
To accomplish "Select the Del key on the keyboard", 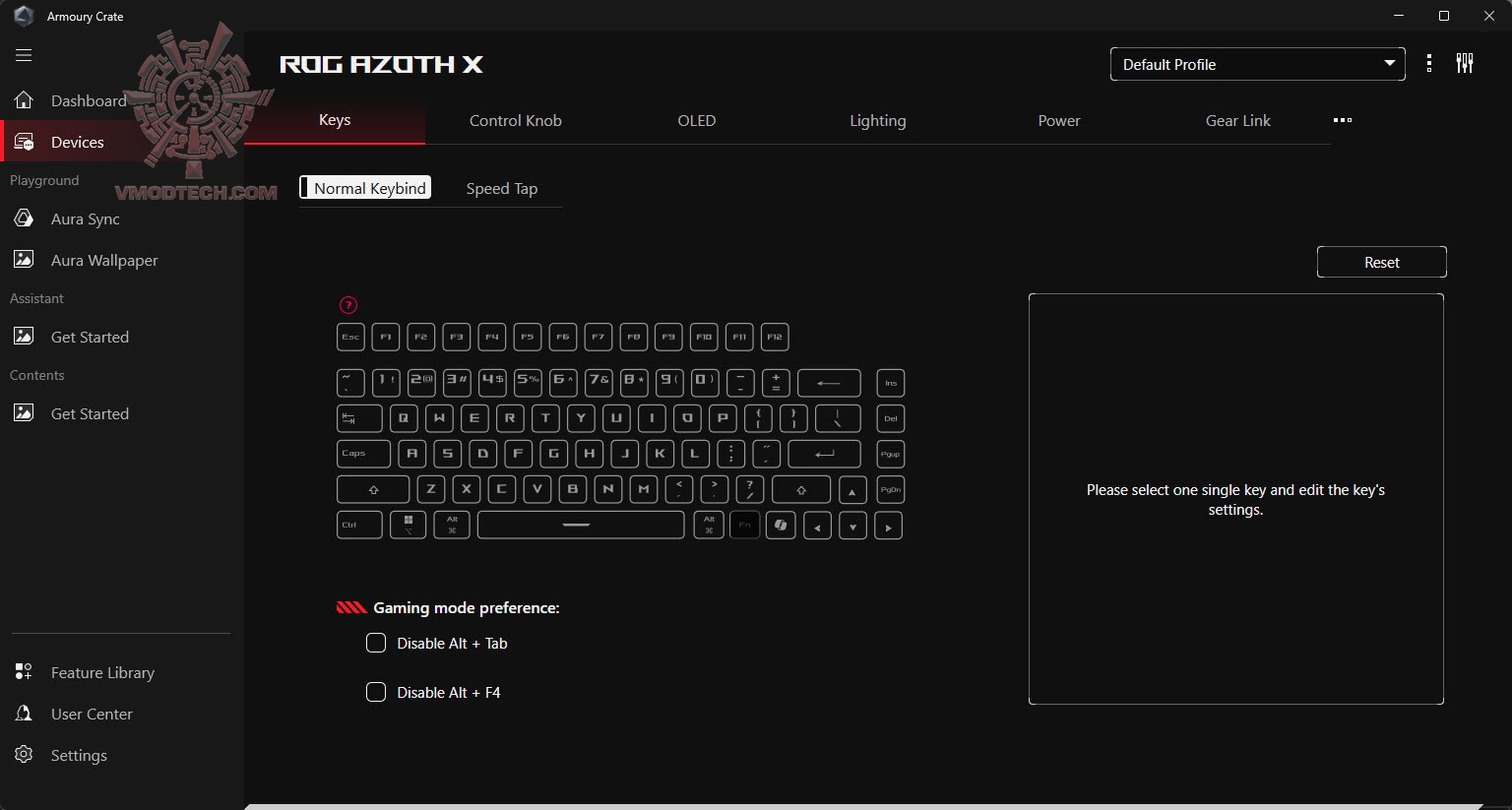I will click(891, 418).
